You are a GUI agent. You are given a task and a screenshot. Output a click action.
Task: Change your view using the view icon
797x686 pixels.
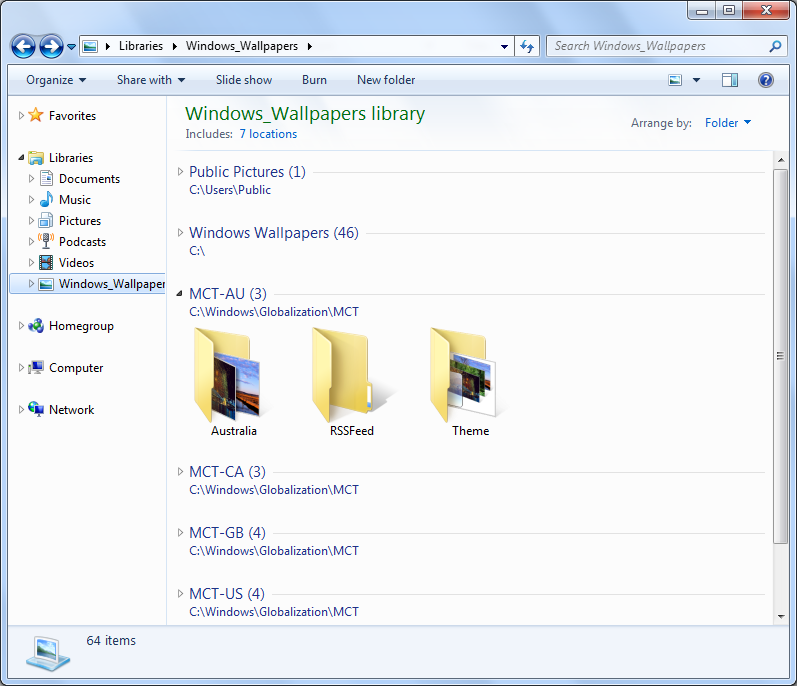tap(675, 80)
